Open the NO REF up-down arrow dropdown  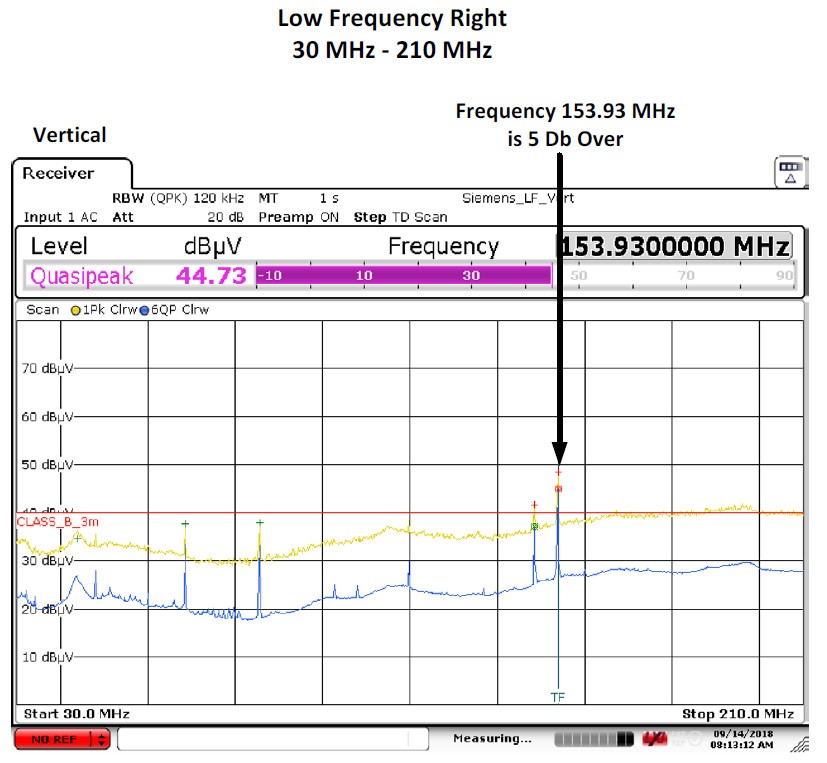point(101,739)
